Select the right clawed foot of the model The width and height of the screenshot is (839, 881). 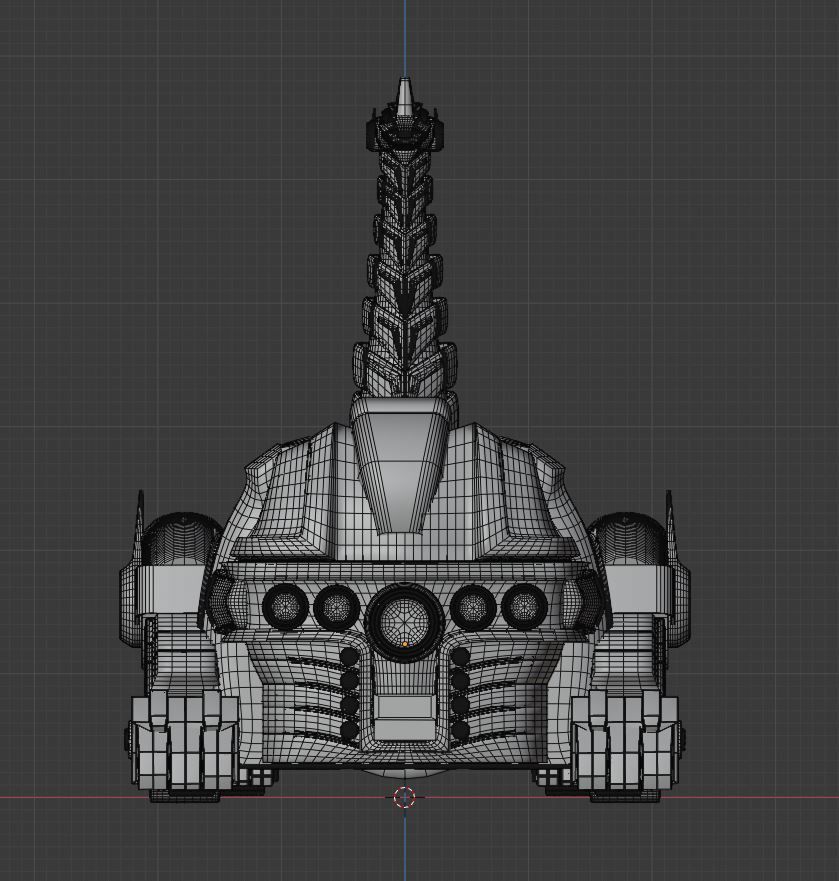click(x=625, y=742)
